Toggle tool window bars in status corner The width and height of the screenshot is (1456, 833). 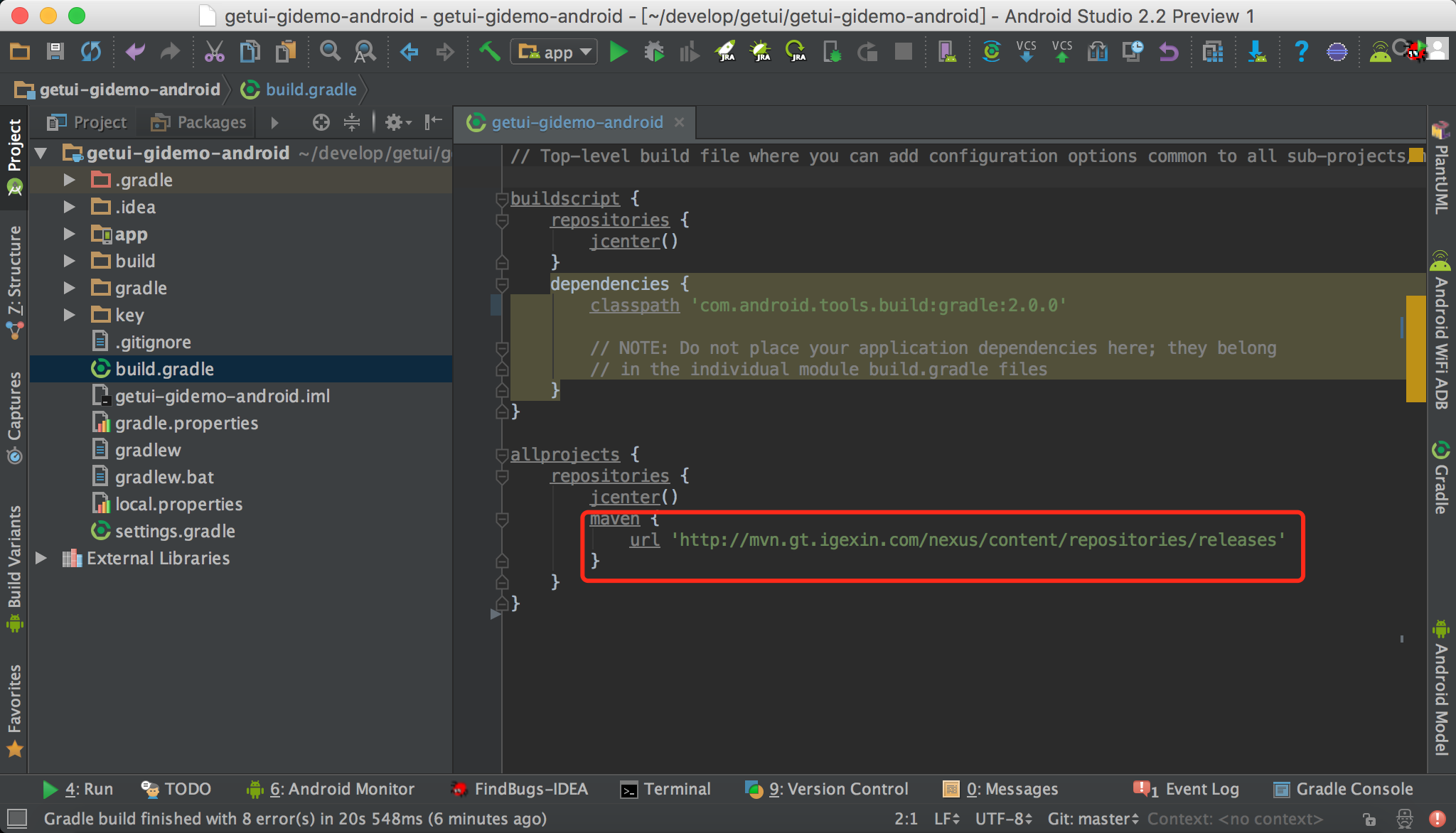pos(16,818)
